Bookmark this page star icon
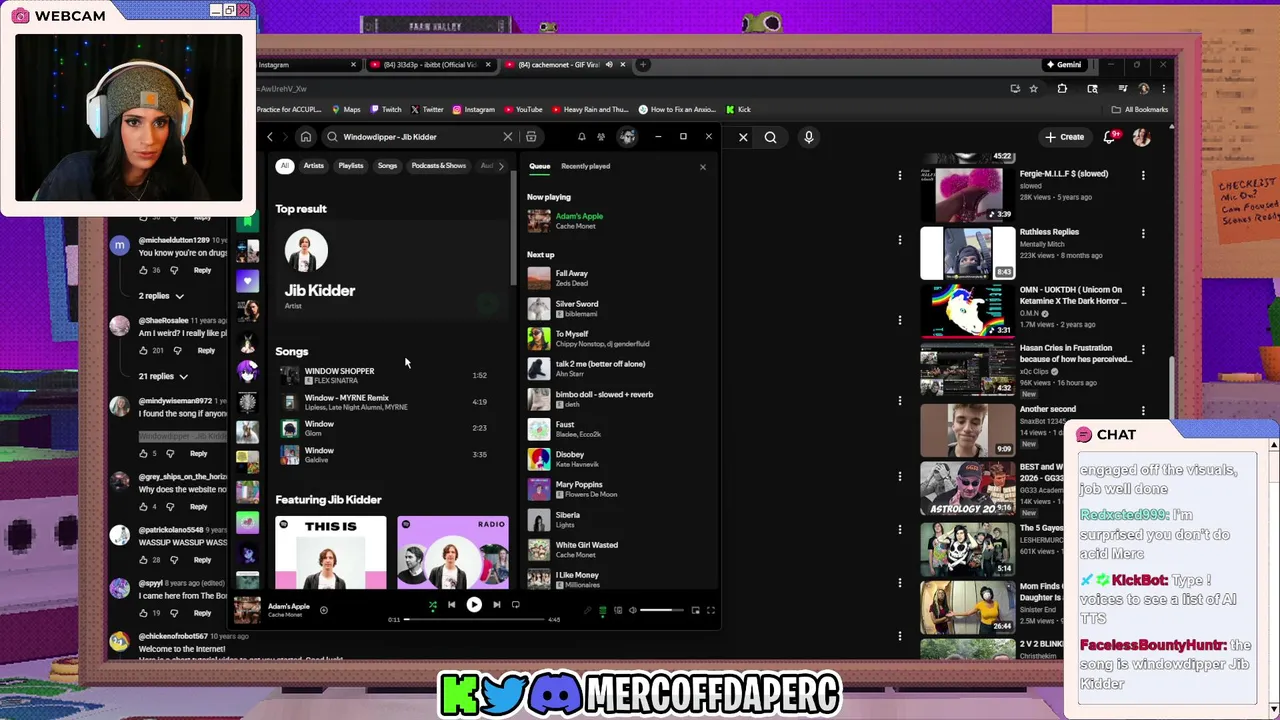 [1034, 89]
